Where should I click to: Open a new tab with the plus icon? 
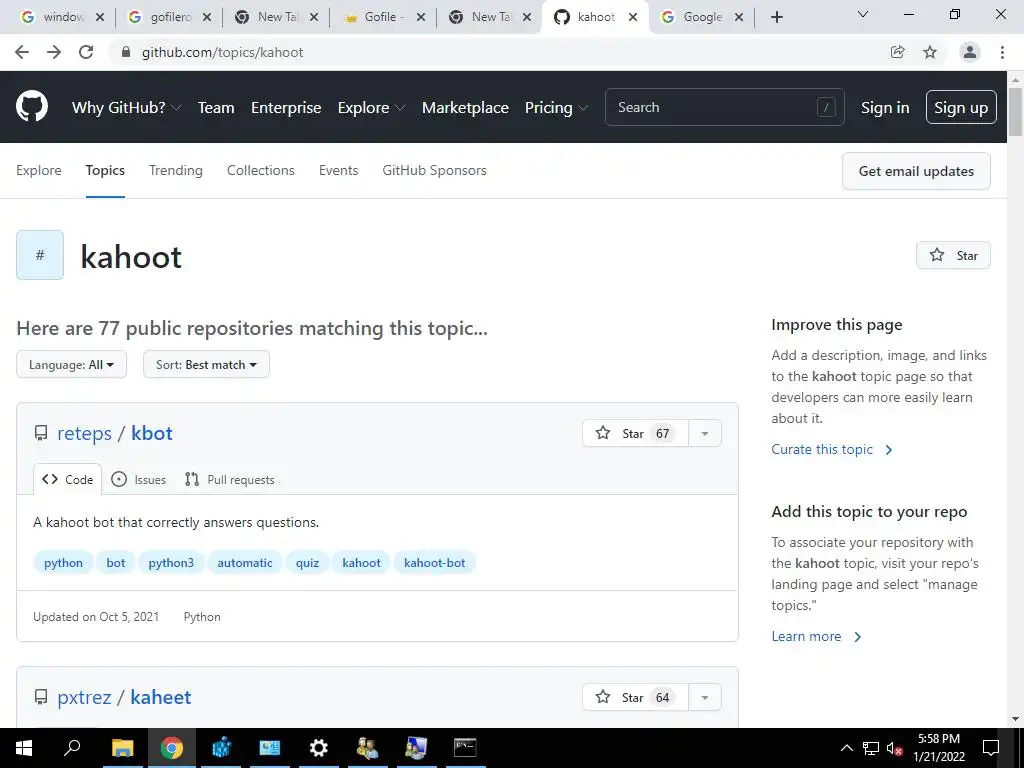[x=776, y=17]
